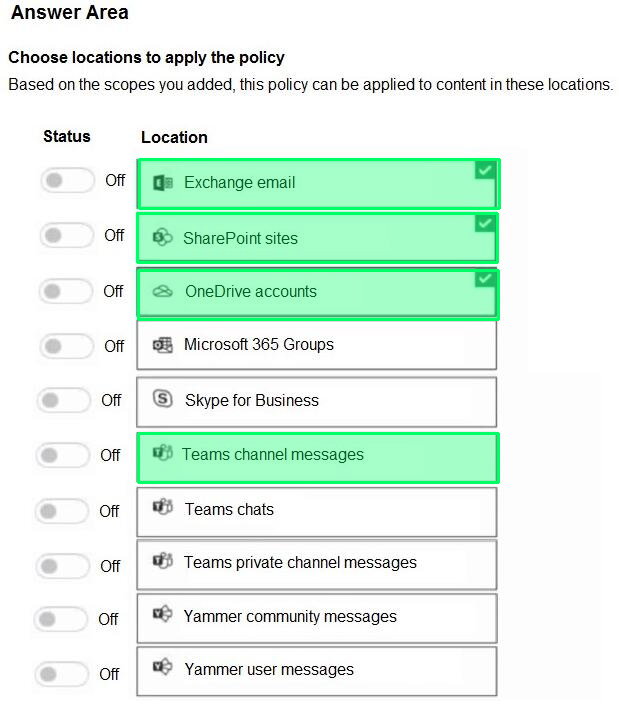Select the Skype for Business location box
The width and height of the screenshot is (619, 710).
[317, 402]
